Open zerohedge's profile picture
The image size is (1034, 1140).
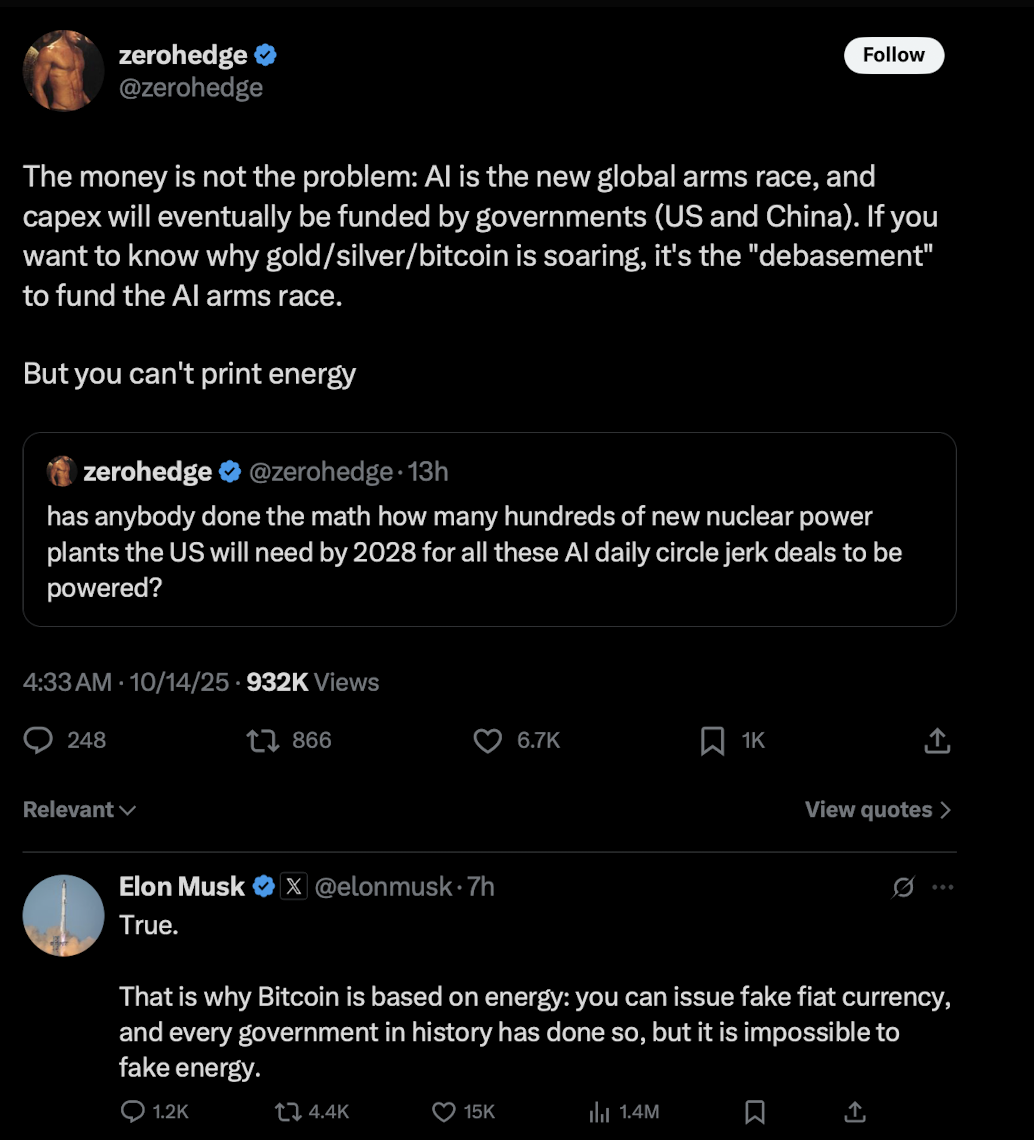pyautogui.click(x=63, y=70)
